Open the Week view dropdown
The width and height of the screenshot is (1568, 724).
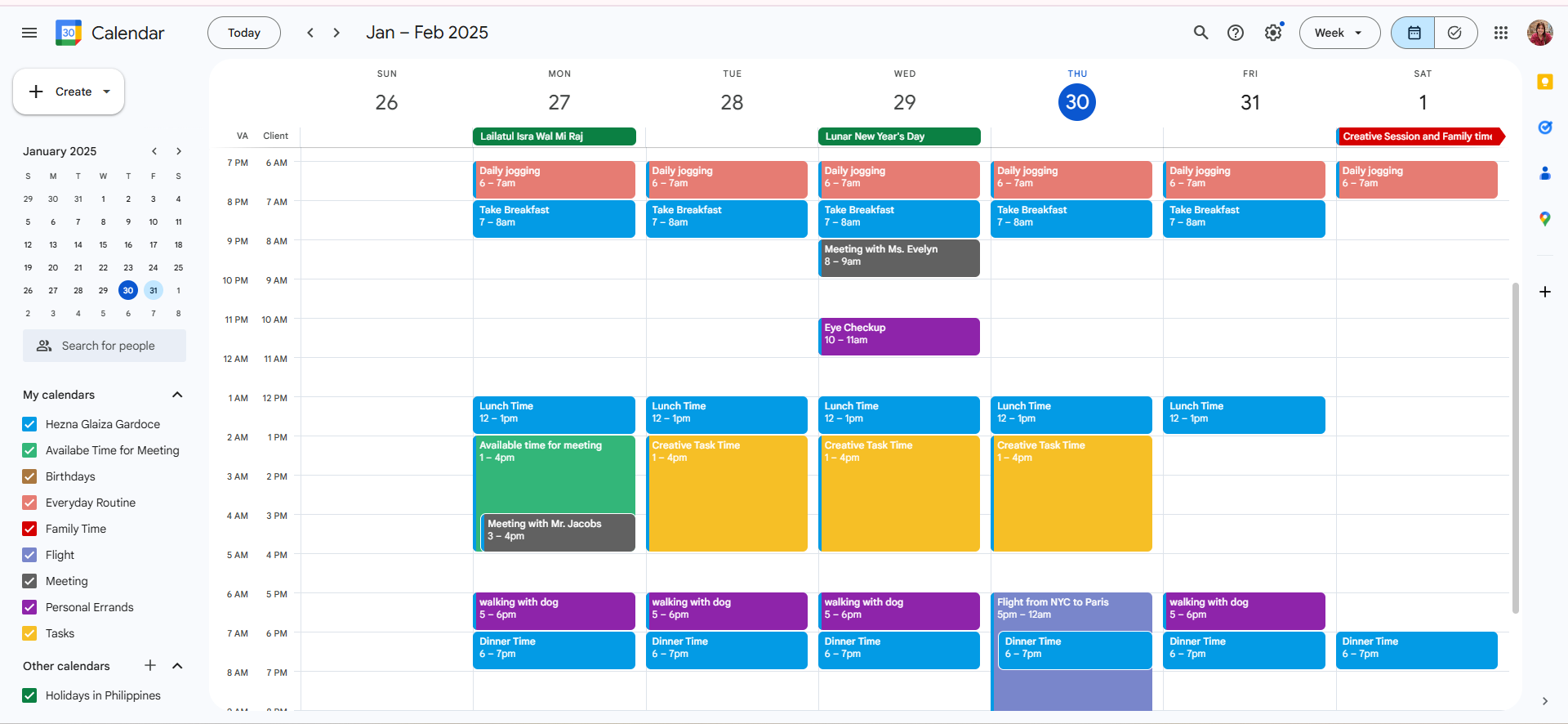pos(1339,33)
